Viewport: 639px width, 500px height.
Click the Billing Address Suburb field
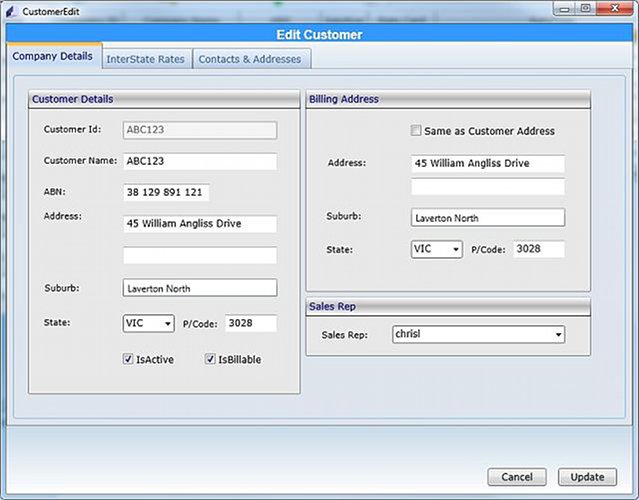pyautogui.click(x=488, y=218)
